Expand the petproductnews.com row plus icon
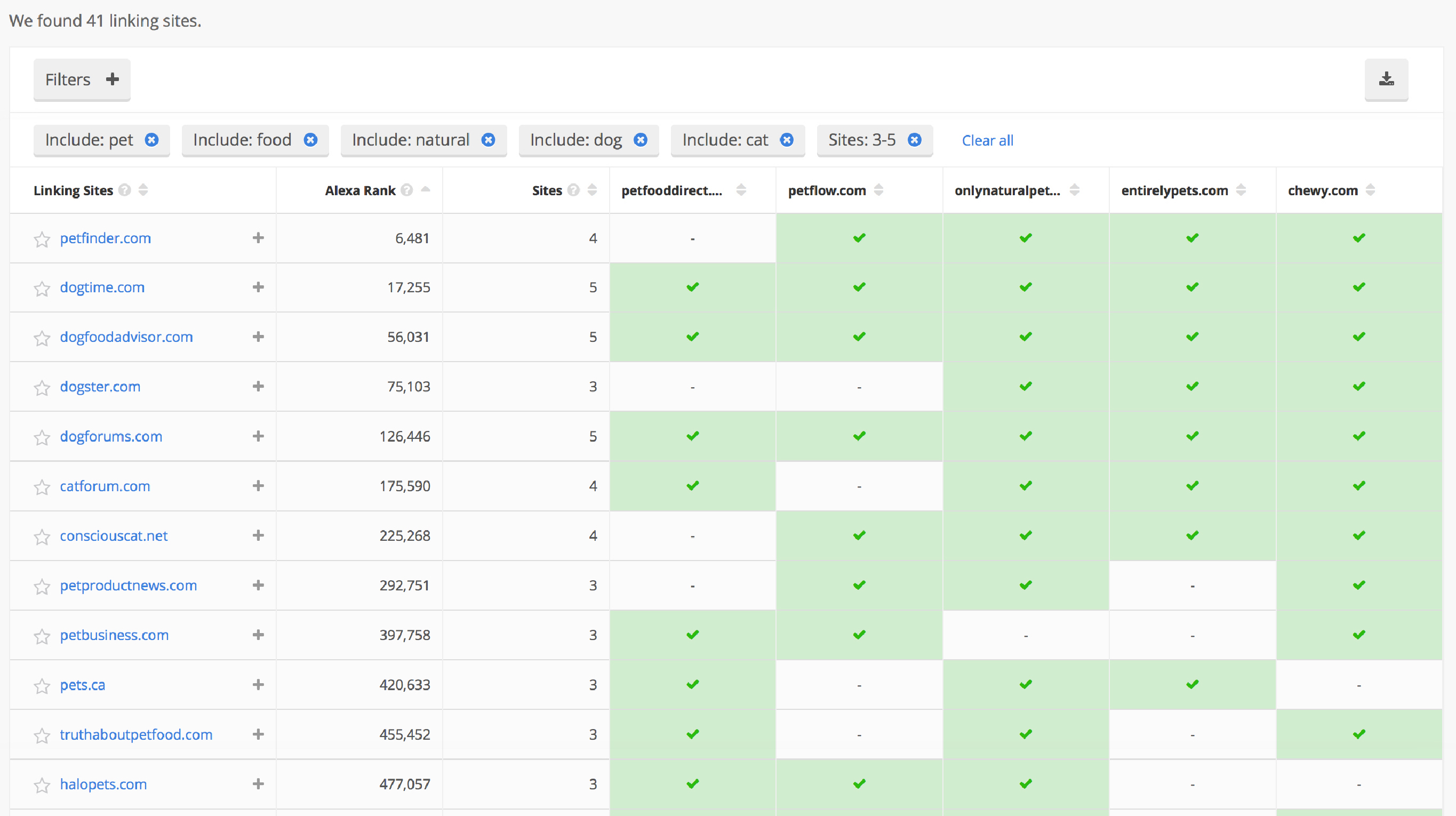Image resolution: width=1456 pixels, height=816 pixels. coord(258,585)
